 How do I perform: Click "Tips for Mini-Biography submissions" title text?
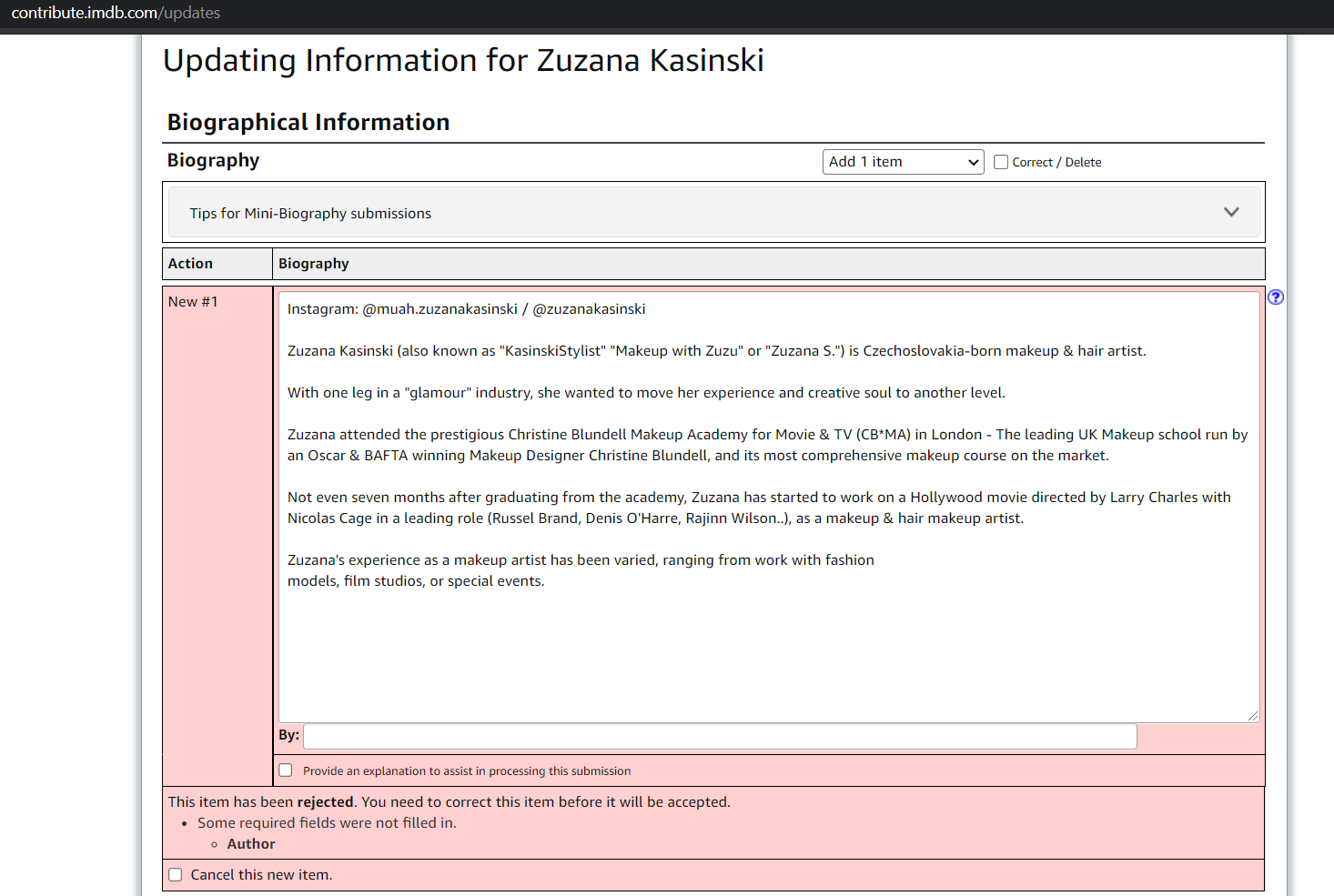click(310, 213)
